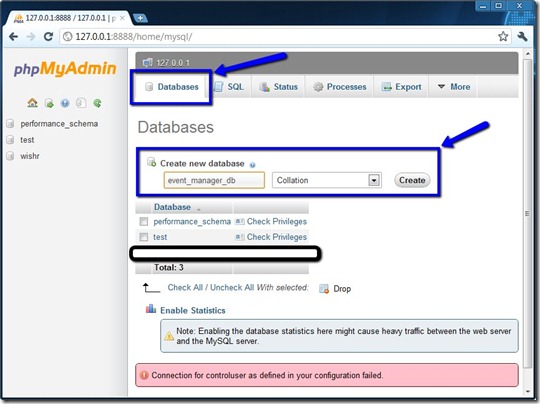Switch to the SQL tab
The width and height of the screenshot is (540, 404).
pyautogui.click(x=229, y=87)
